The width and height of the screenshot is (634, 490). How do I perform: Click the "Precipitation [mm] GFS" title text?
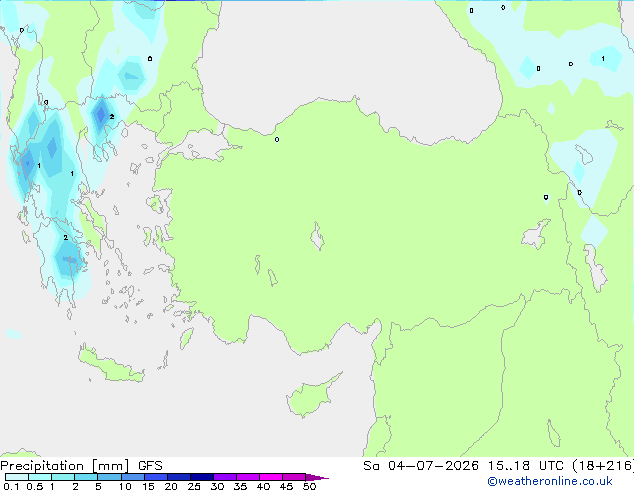(81, 466)
